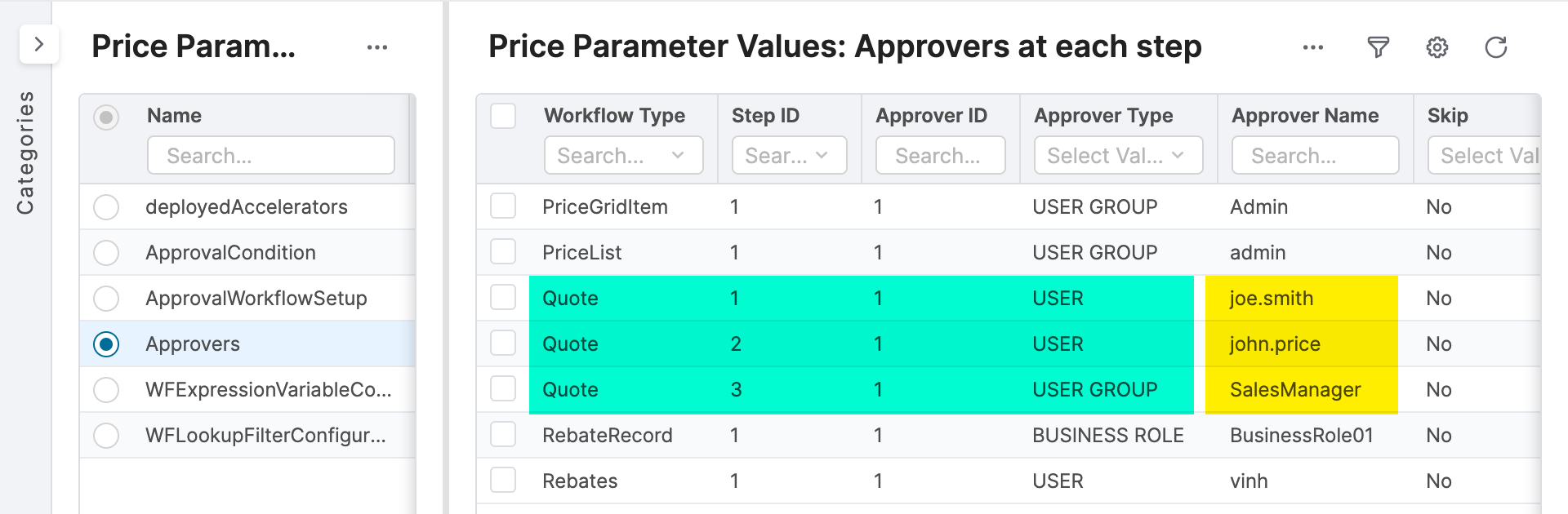Viewport: 1568px width, 514px height.
Task: Select the deployedAccelerators radio button
Action: [x=106, y=206]
